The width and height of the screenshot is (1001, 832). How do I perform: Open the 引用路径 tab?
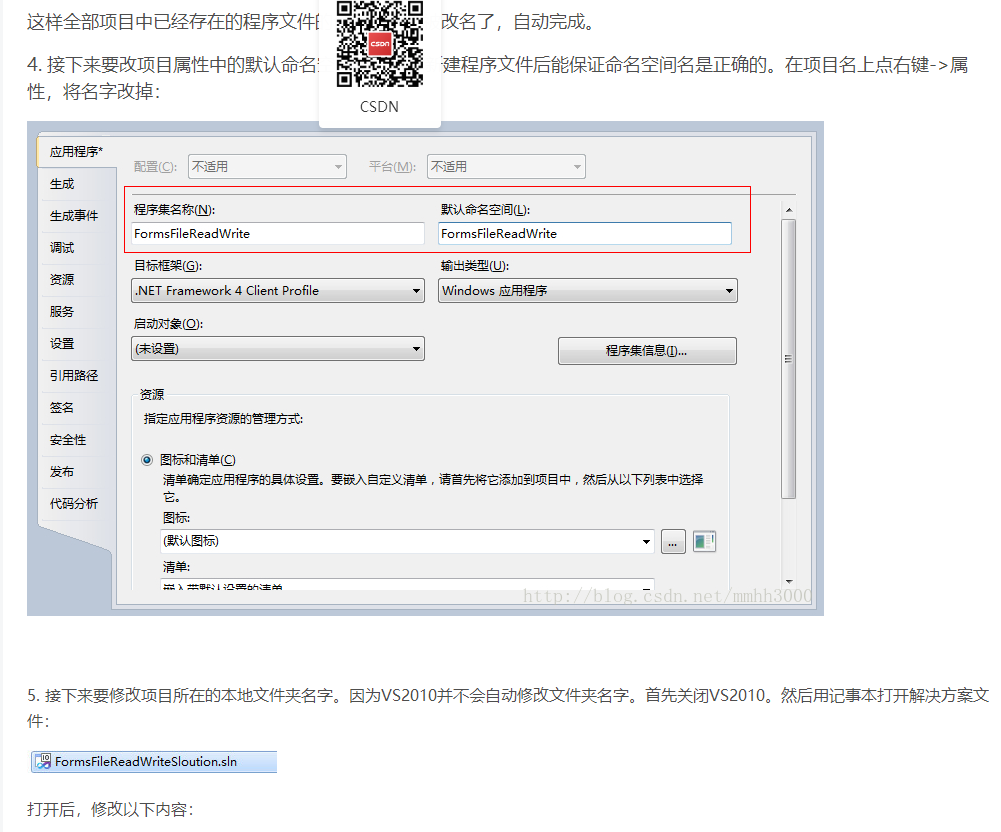(73, 375)
